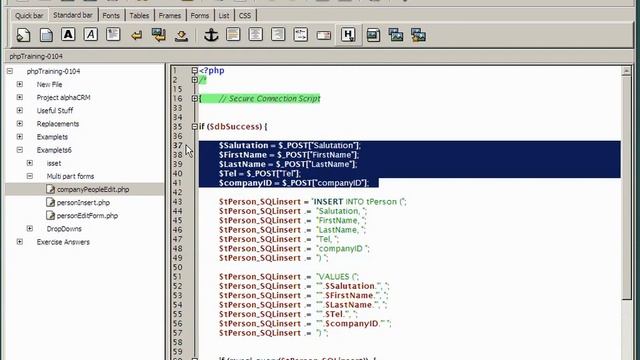Viewport: 640px width, 360px height.
Task: Click the 'INSERT INTO tPerson' code line
Action: [313, 202]
